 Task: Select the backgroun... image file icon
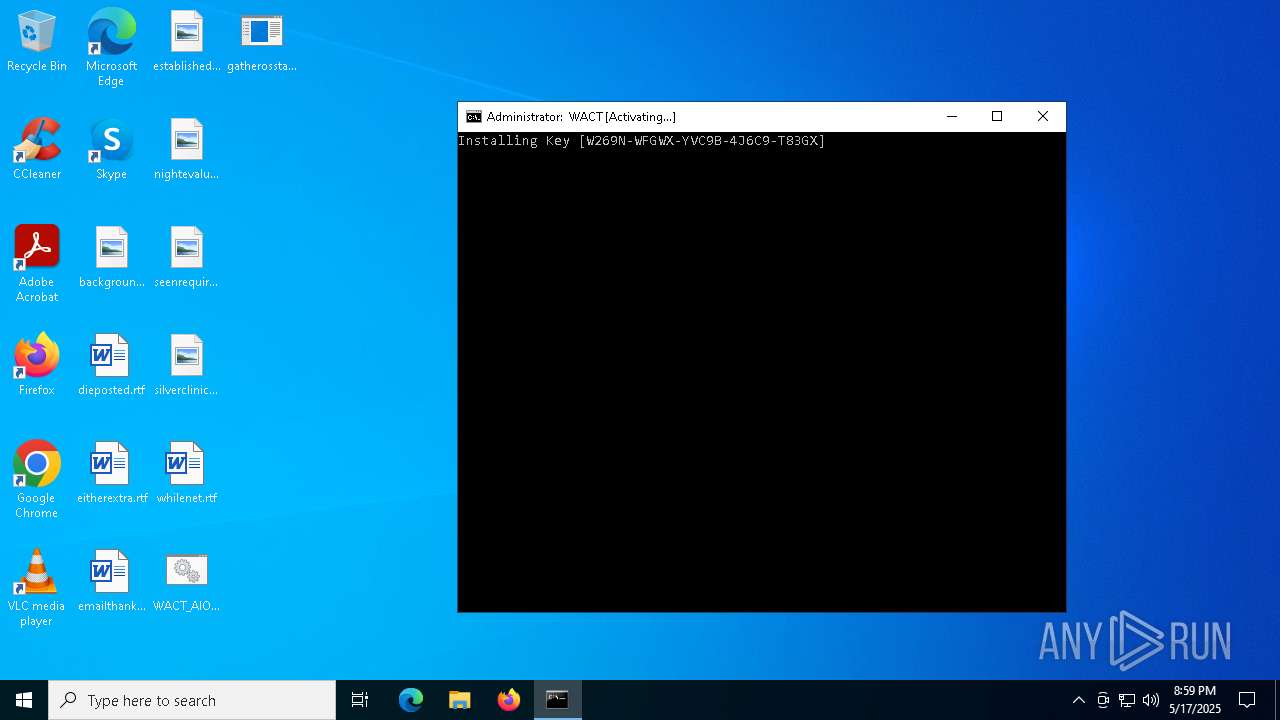pos(111,258)
